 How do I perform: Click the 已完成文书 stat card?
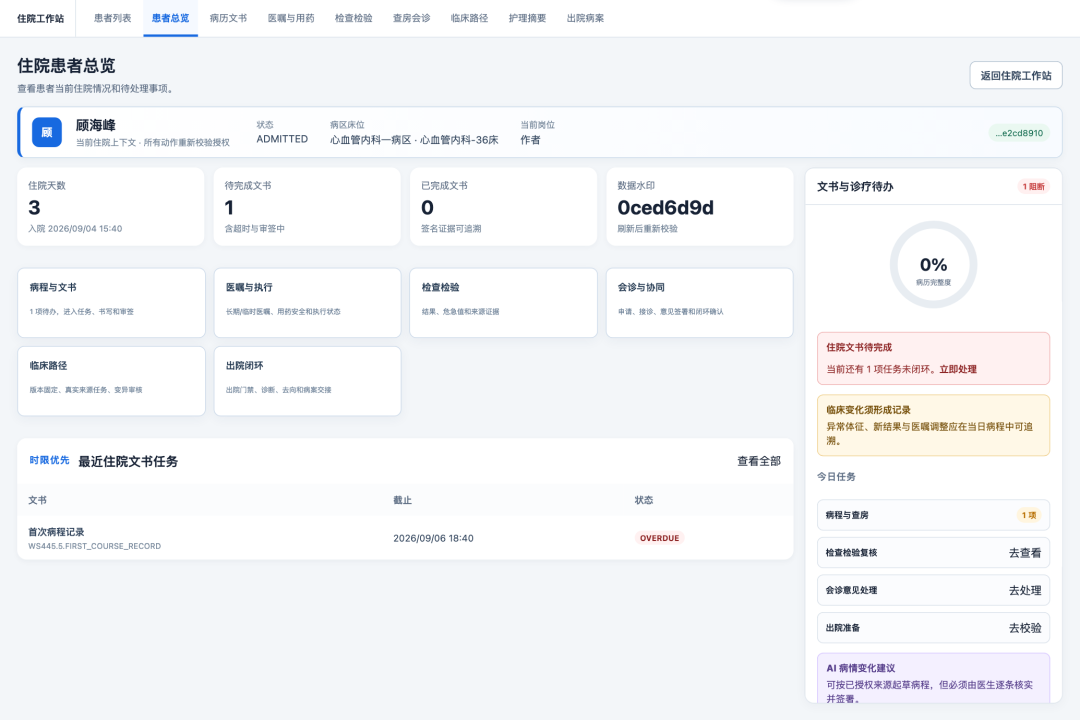click(x=503, y=207)
